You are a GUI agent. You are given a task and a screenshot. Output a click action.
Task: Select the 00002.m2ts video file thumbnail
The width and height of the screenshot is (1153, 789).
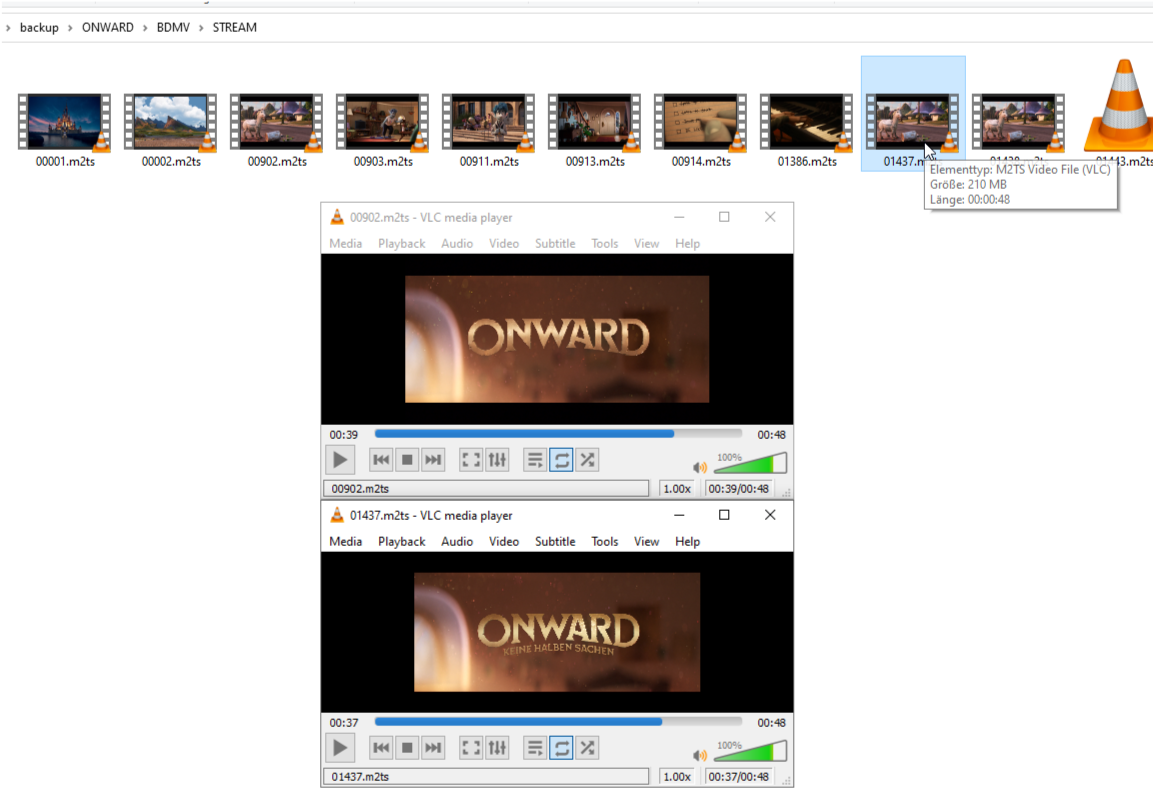pos(171,122)
